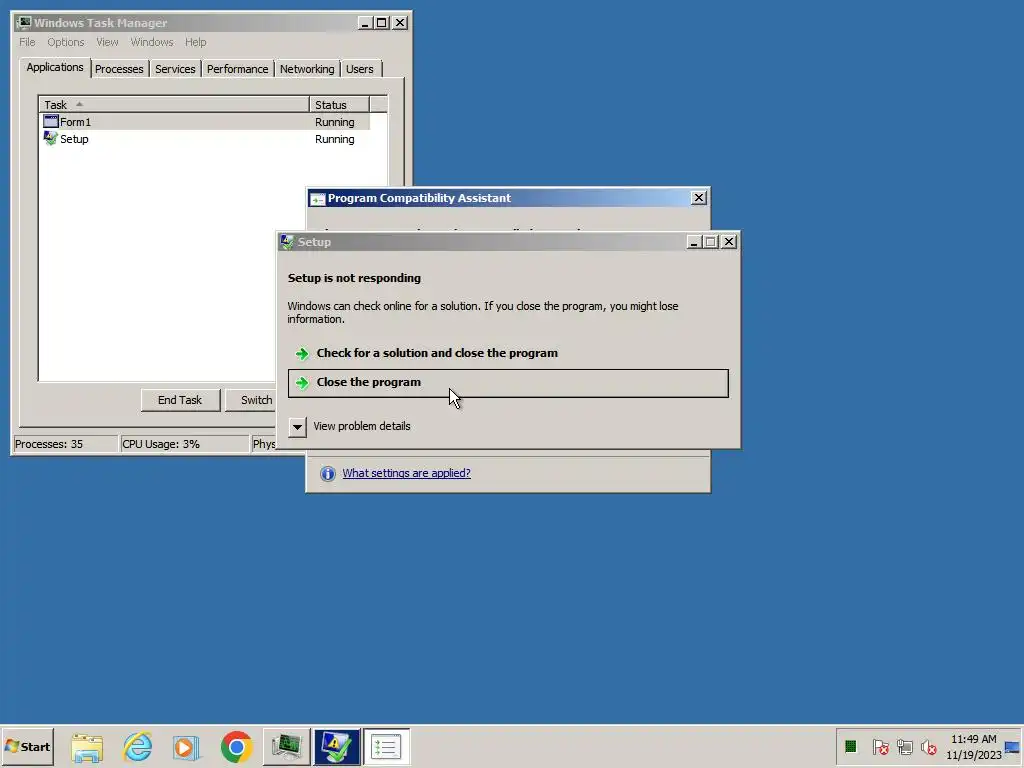Sort the task list by the Status column
Viewport: 1024px width, 768px height.
pyautogui.click(x=340, y=104)
